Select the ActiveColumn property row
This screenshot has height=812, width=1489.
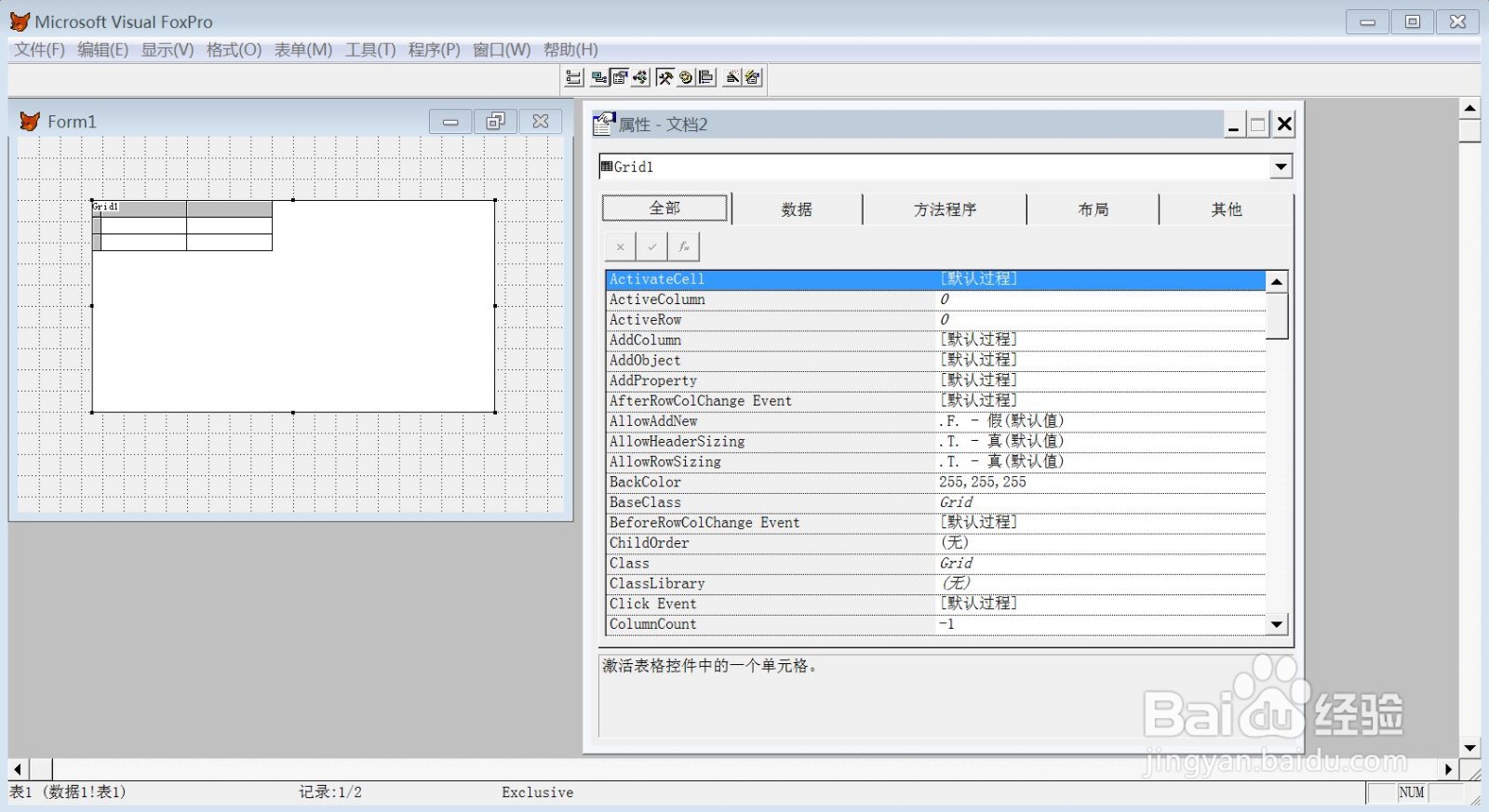pyautogui.click(x=935, y=300)
